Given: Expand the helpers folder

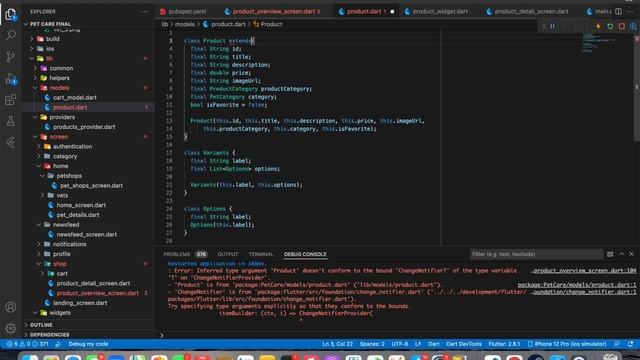Looking at the screenshot, I should [59, 78].
